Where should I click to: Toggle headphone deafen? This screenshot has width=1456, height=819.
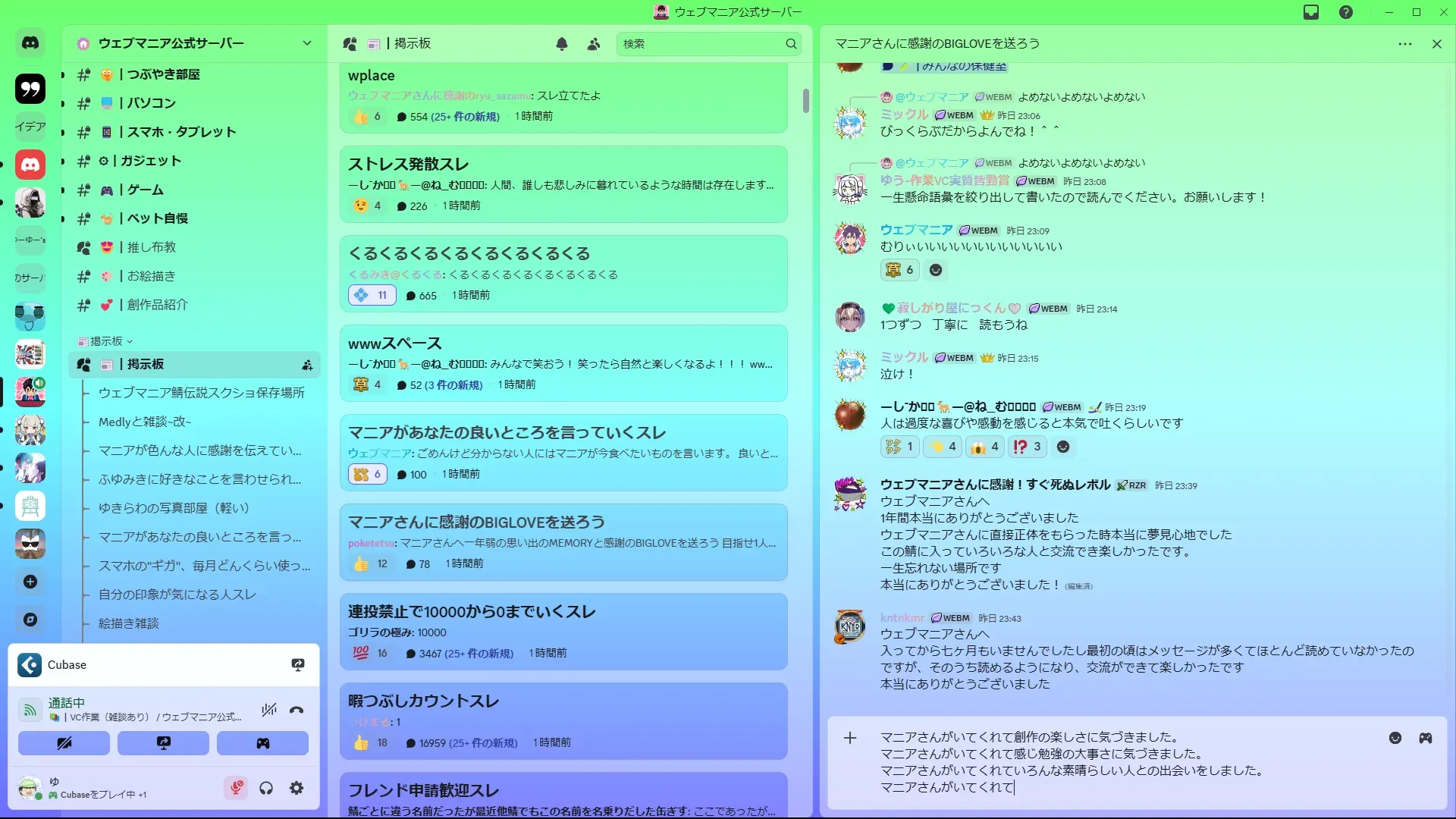pyautogui.click(x=266, y=788)
